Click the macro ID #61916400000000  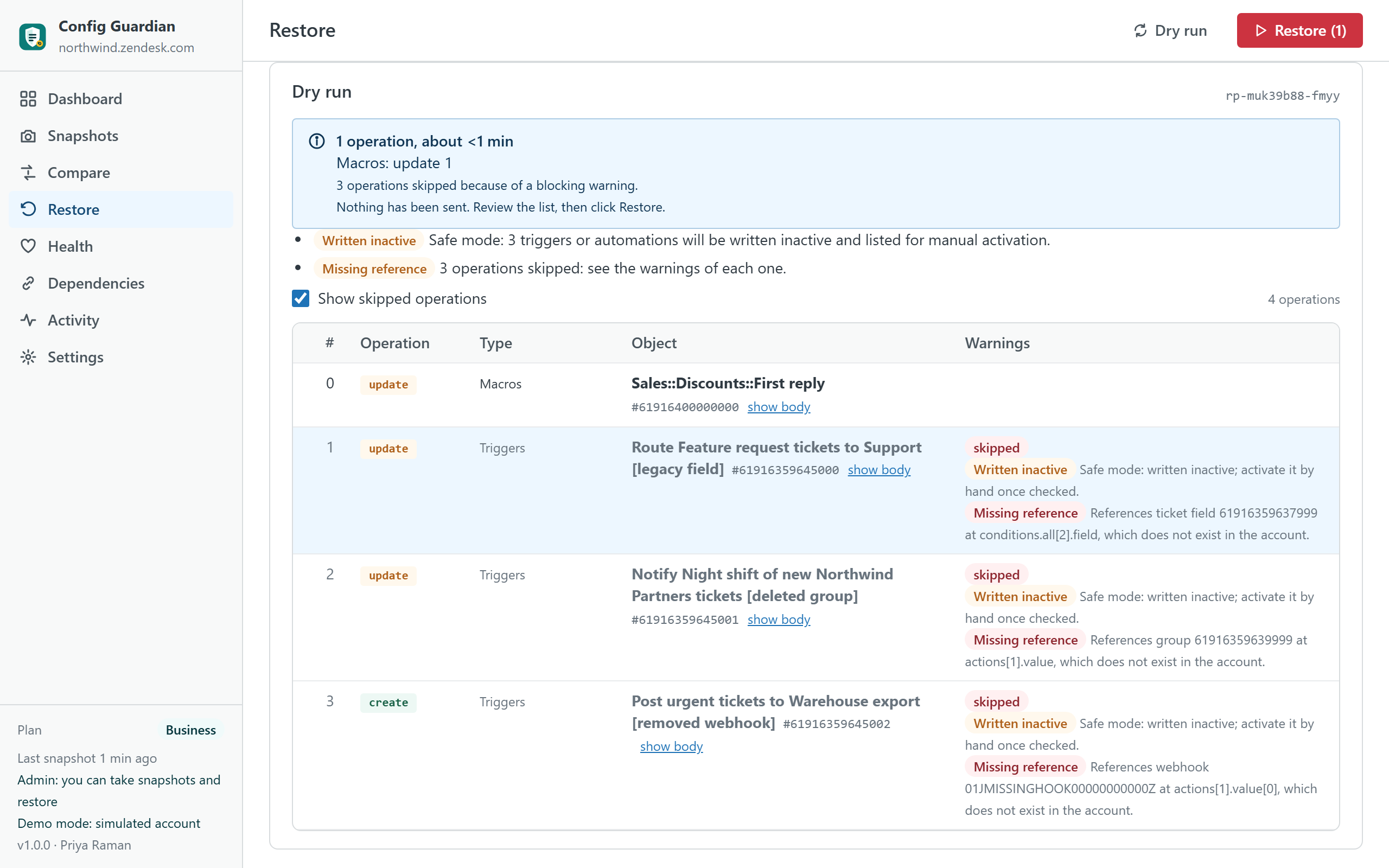point(685,407)
